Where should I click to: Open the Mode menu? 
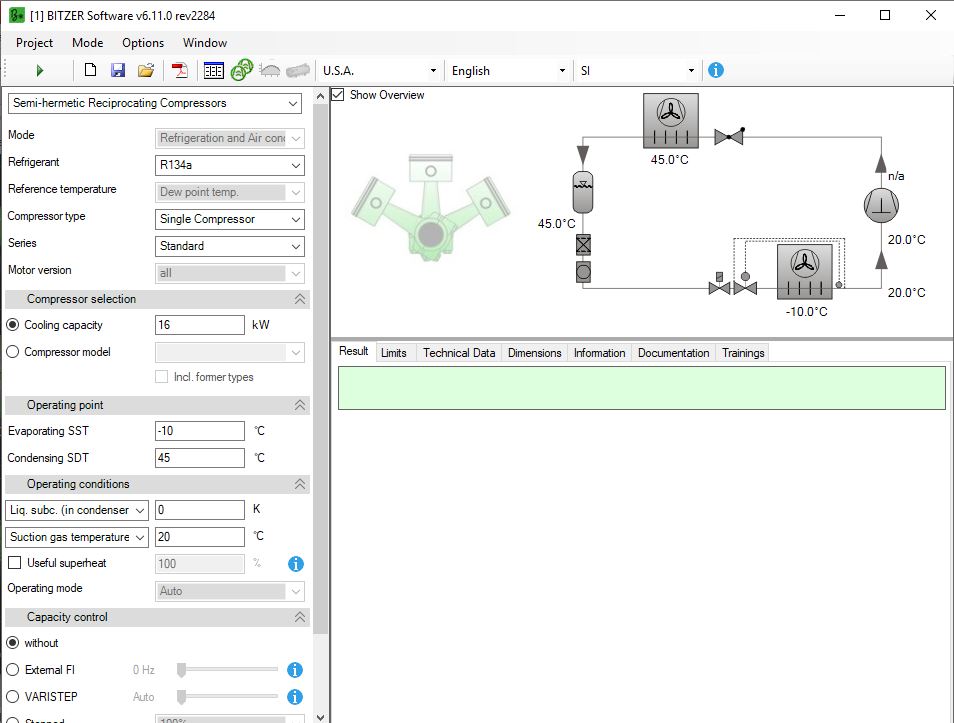pos(88,43)
